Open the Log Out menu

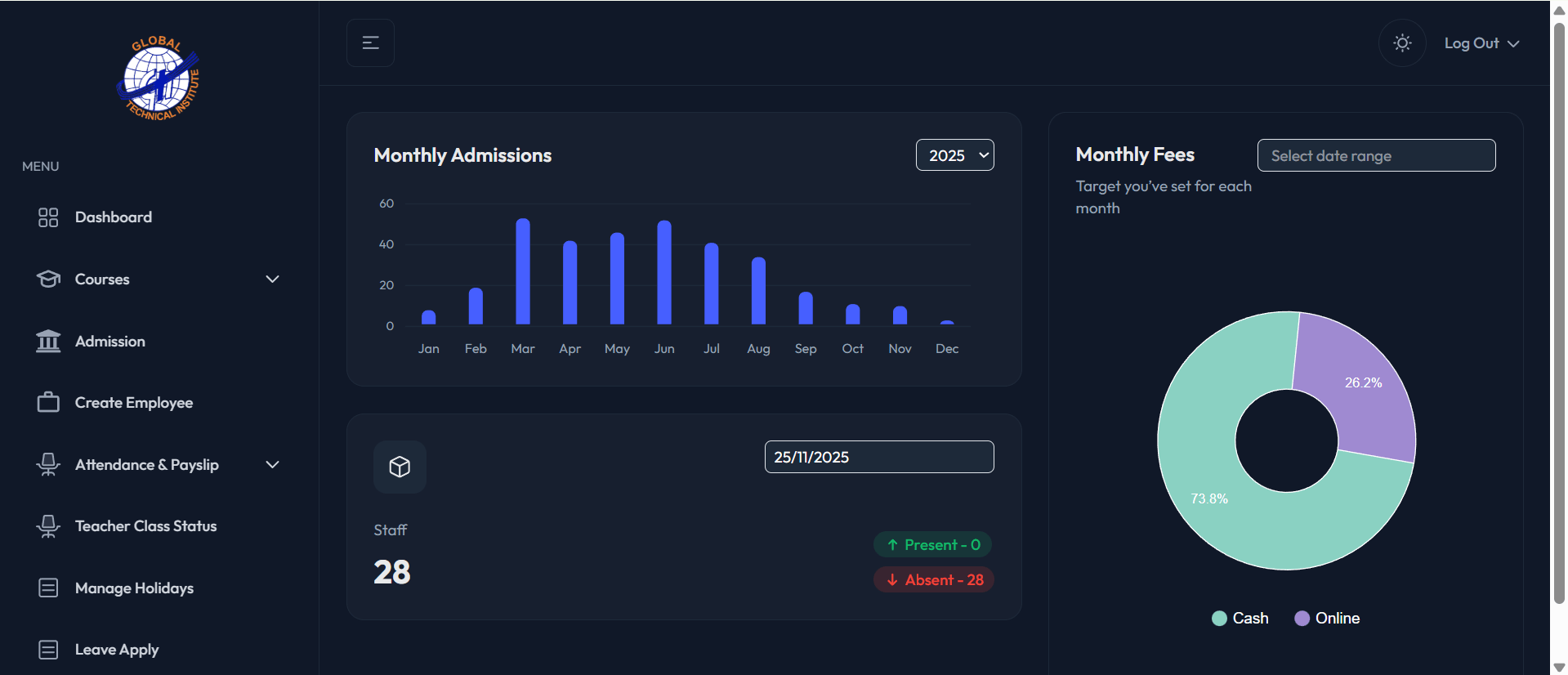click(x=1481, y=43)
